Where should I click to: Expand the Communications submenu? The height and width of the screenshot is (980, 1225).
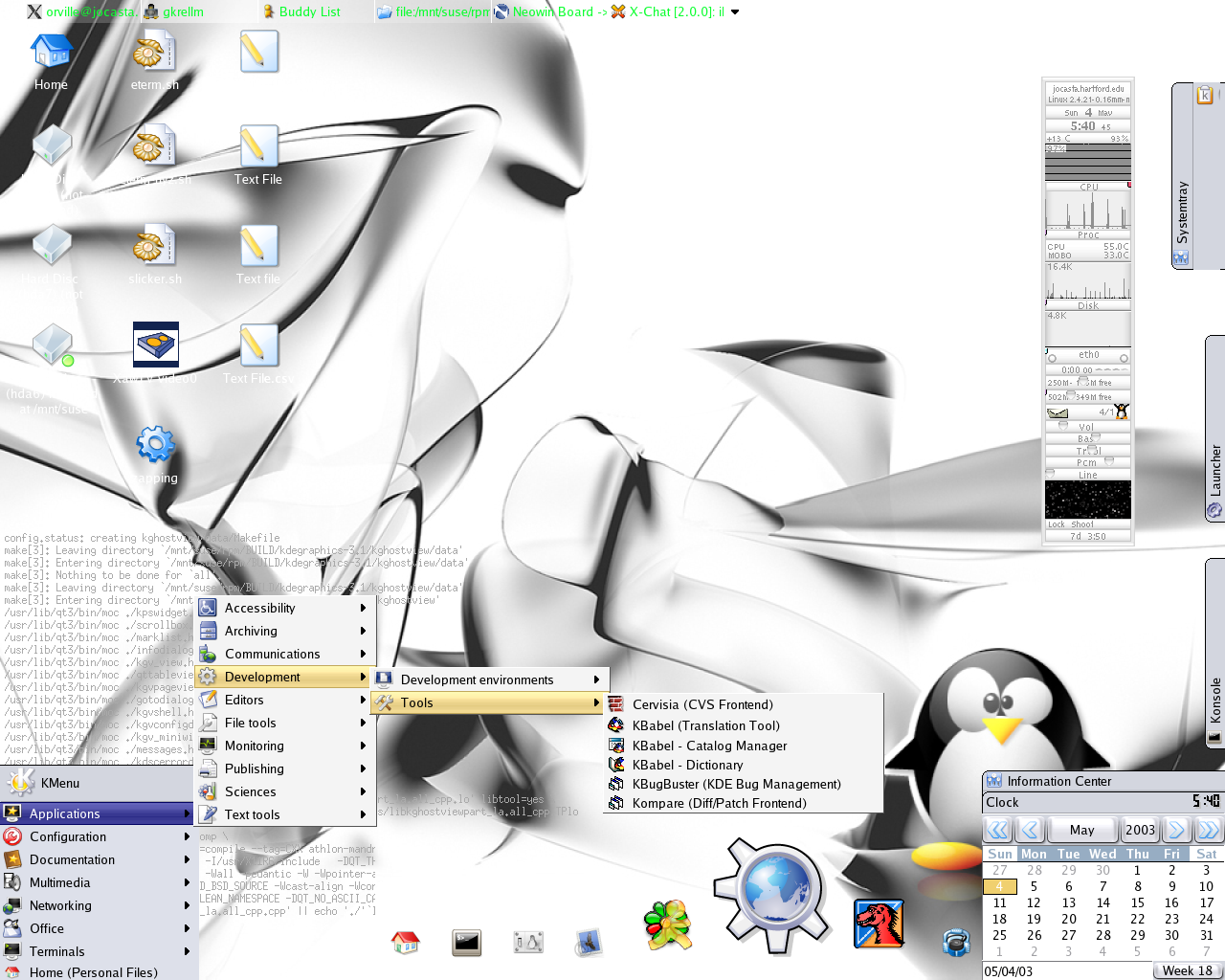284,654
